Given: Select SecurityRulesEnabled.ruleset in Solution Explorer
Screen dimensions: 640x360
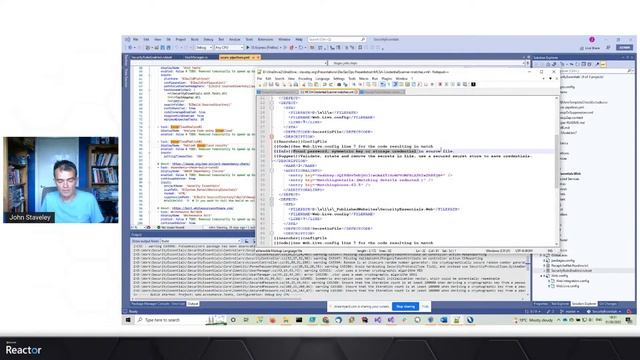Looking at the screenshot, I should (571, 271).
